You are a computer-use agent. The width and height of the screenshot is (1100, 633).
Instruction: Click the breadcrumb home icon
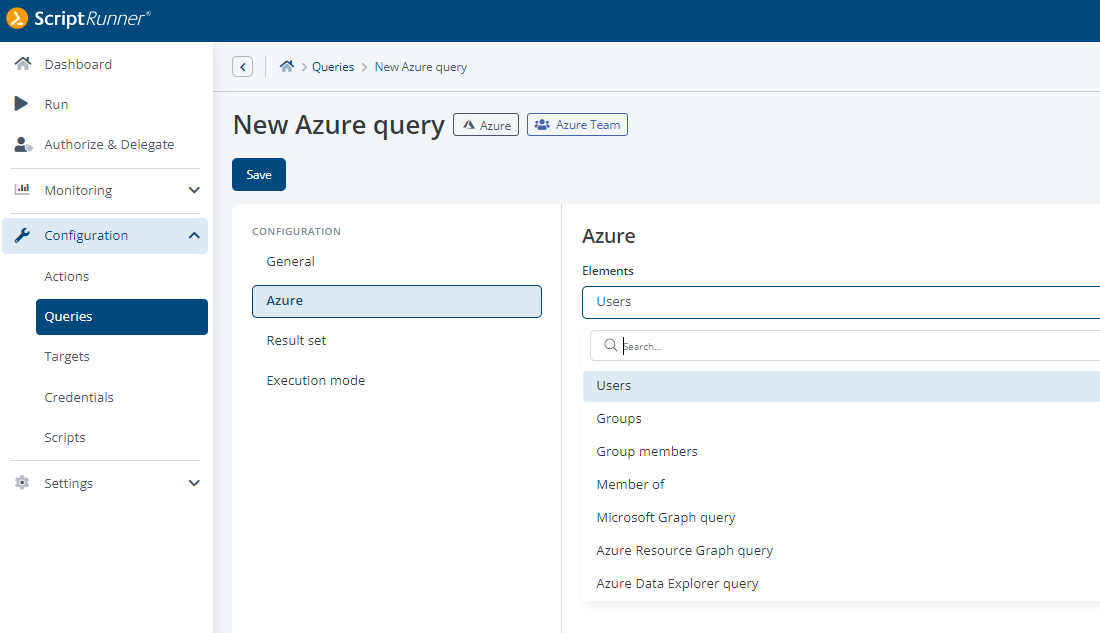tap(286, 67)
